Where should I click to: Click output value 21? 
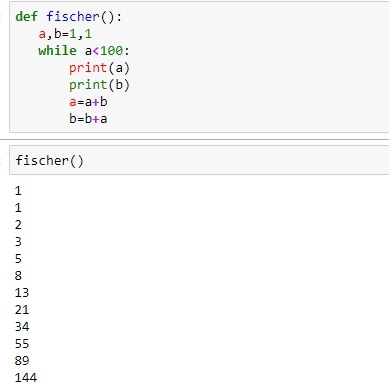[22, 310]
